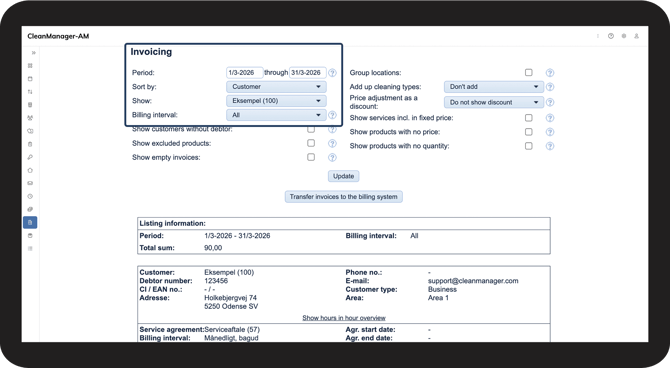Click the Update button

[344, 176]
